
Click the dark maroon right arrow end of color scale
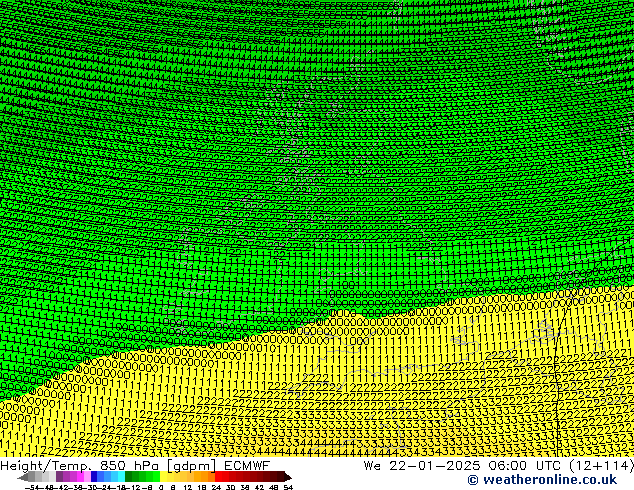288,477
